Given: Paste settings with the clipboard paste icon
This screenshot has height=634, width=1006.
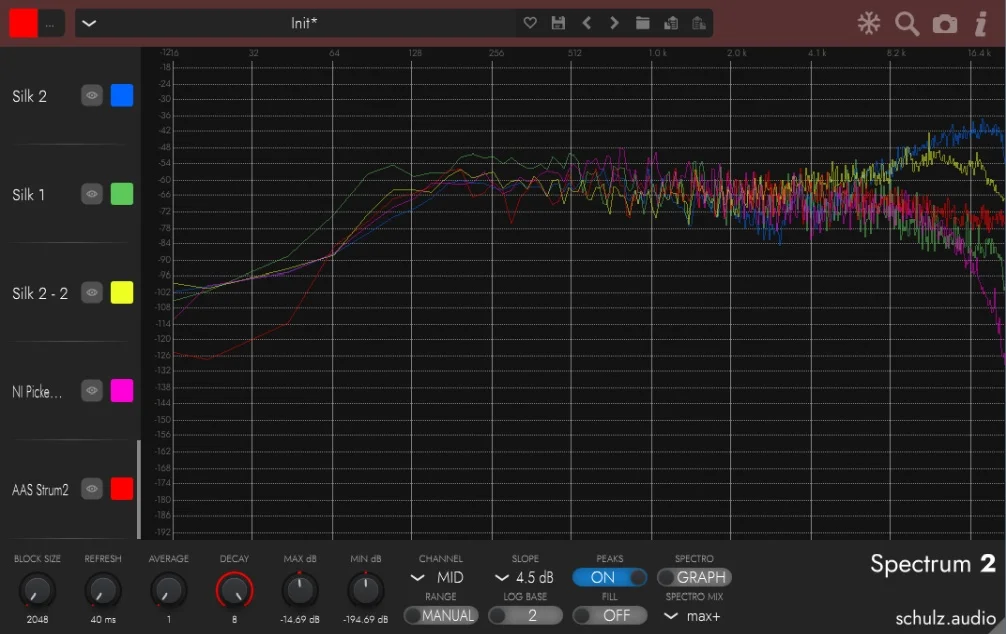Looking at the screenshot, I should coord(699,23).
